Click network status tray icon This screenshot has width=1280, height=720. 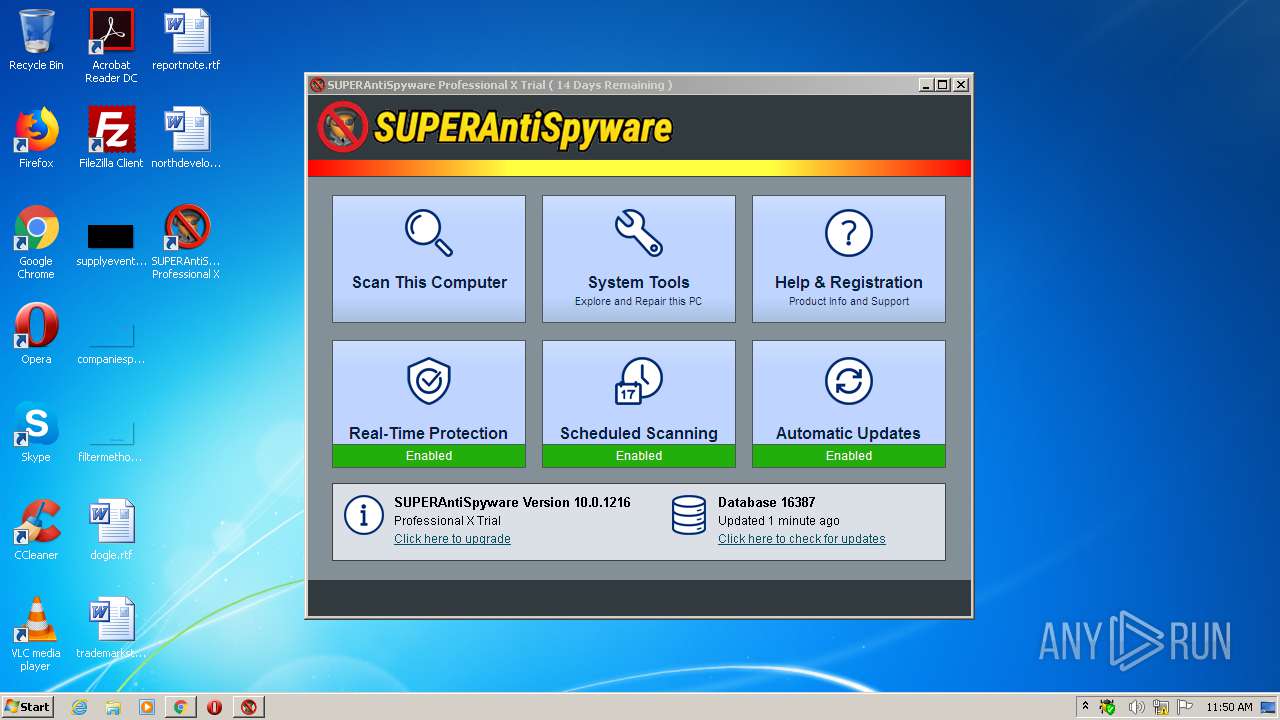(x=1161, y=707)
